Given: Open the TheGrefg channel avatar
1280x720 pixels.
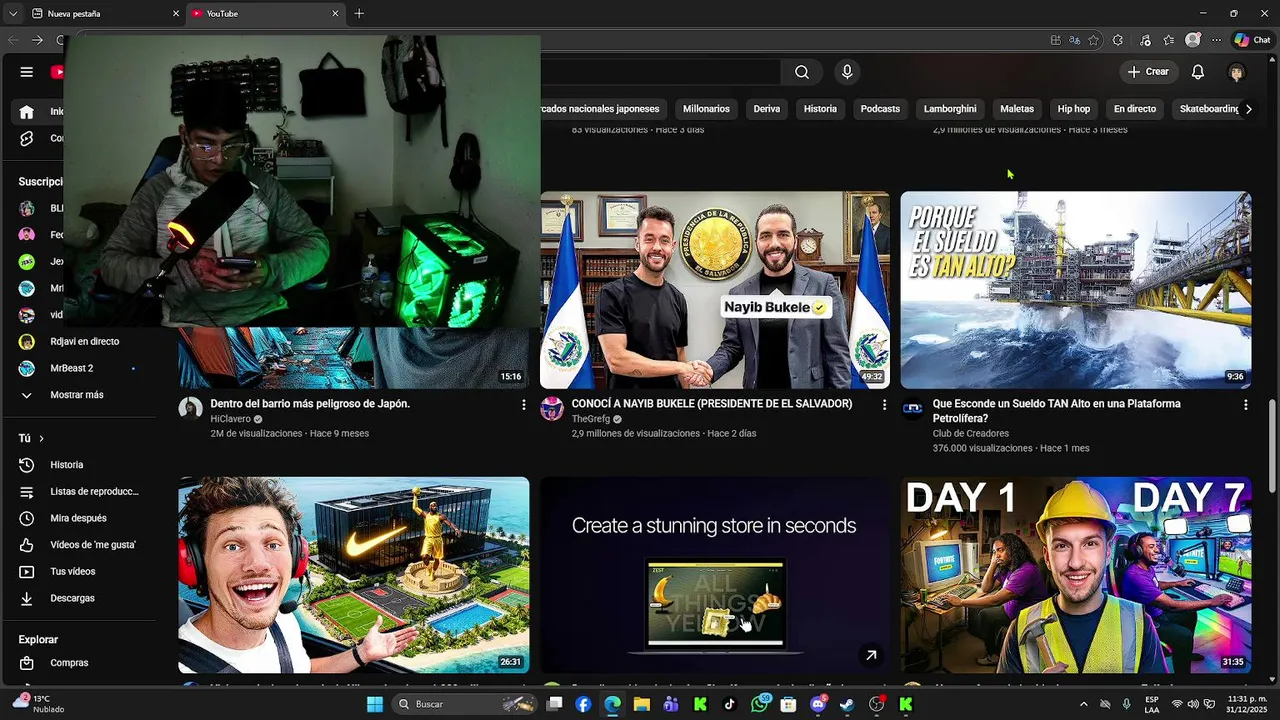Looking at the screenshot, I should [x=552, y=408].
